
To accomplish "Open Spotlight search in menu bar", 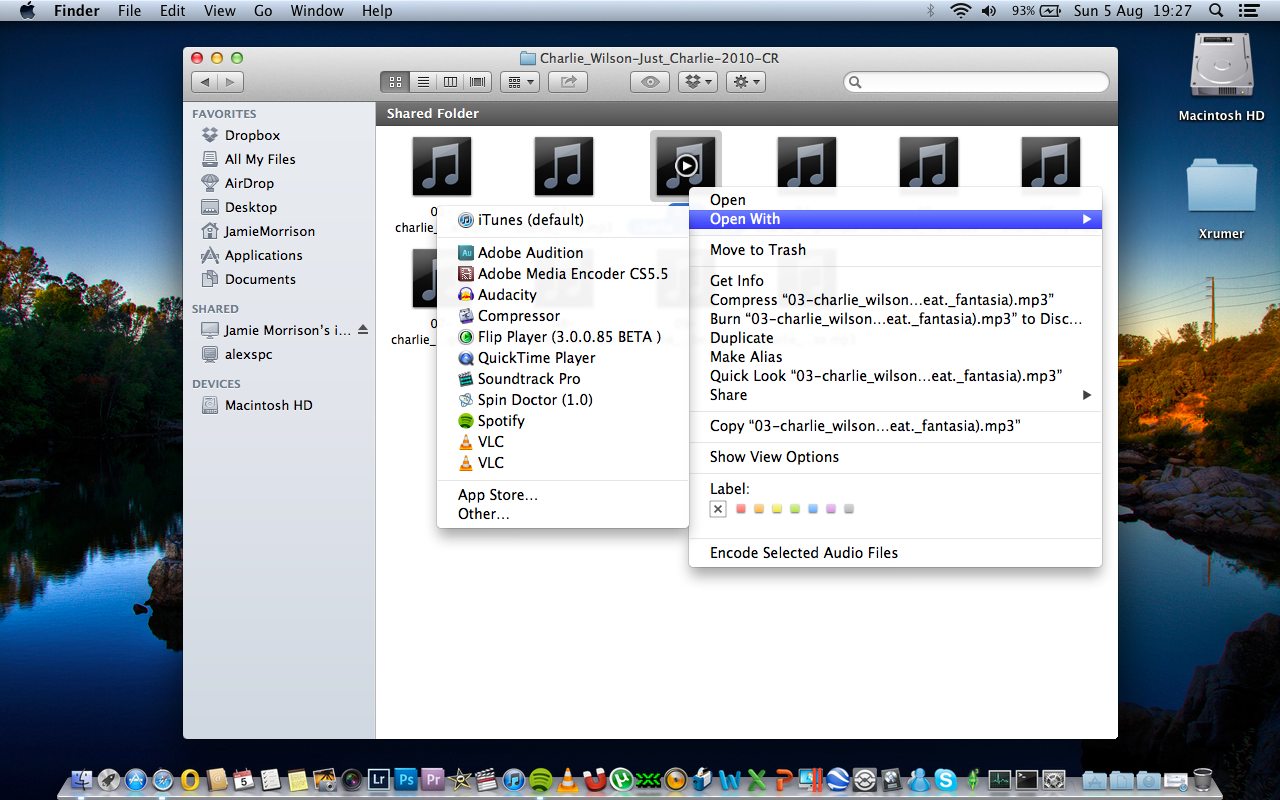I will pos(1216,11).
